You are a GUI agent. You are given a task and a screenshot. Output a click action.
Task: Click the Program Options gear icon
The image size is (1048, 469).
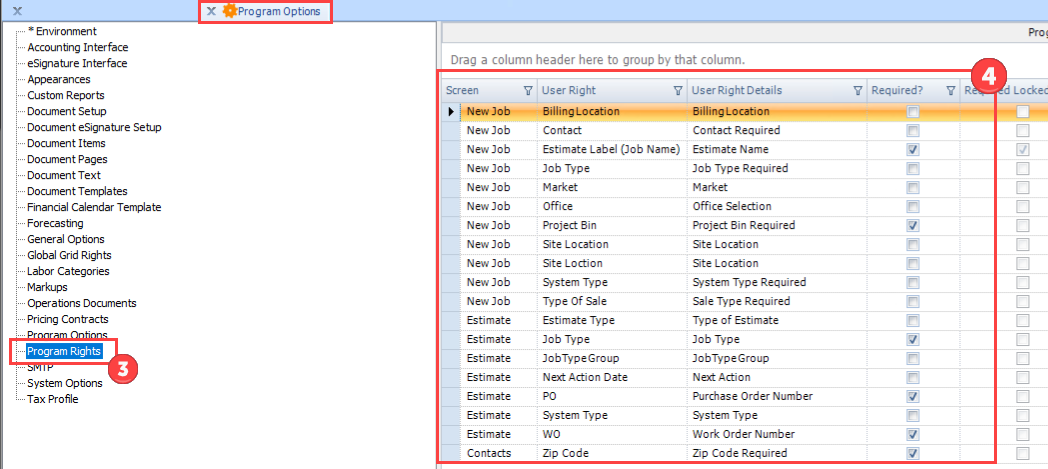(230, 11)
